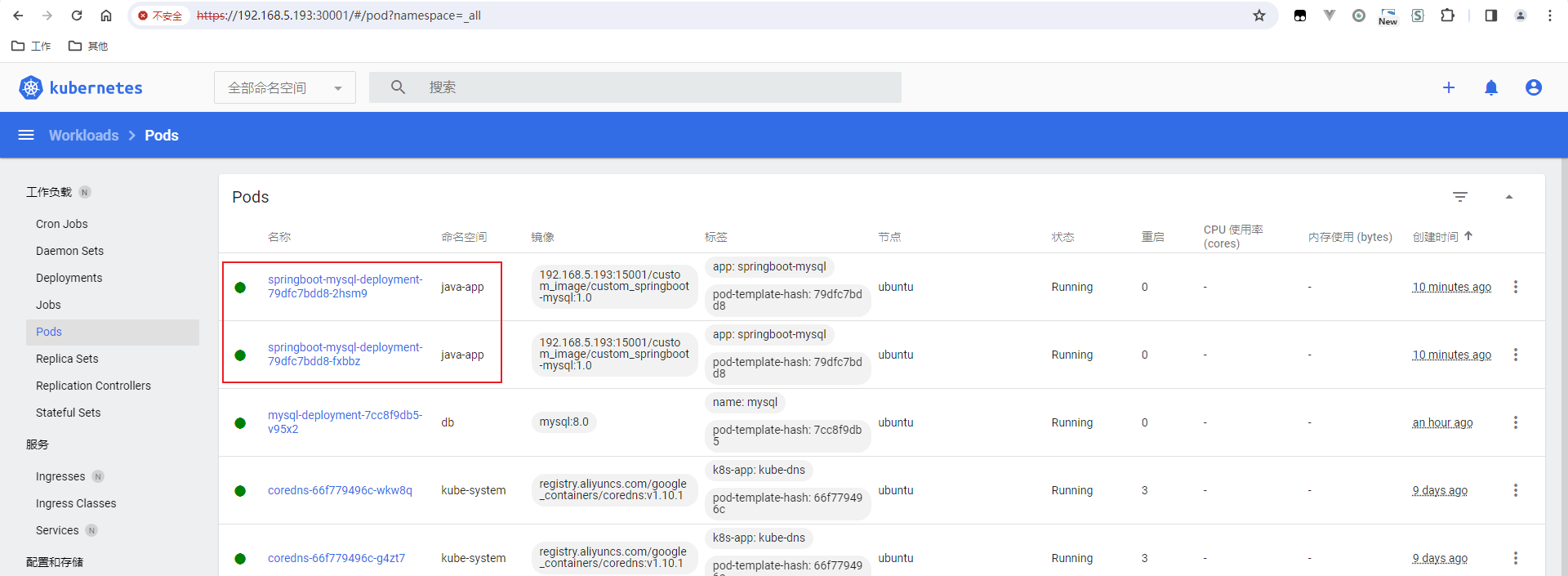Open actions menu for coredns g4zt7 pod
This screenshot has height=576, width=1568.
(1516, 558)
